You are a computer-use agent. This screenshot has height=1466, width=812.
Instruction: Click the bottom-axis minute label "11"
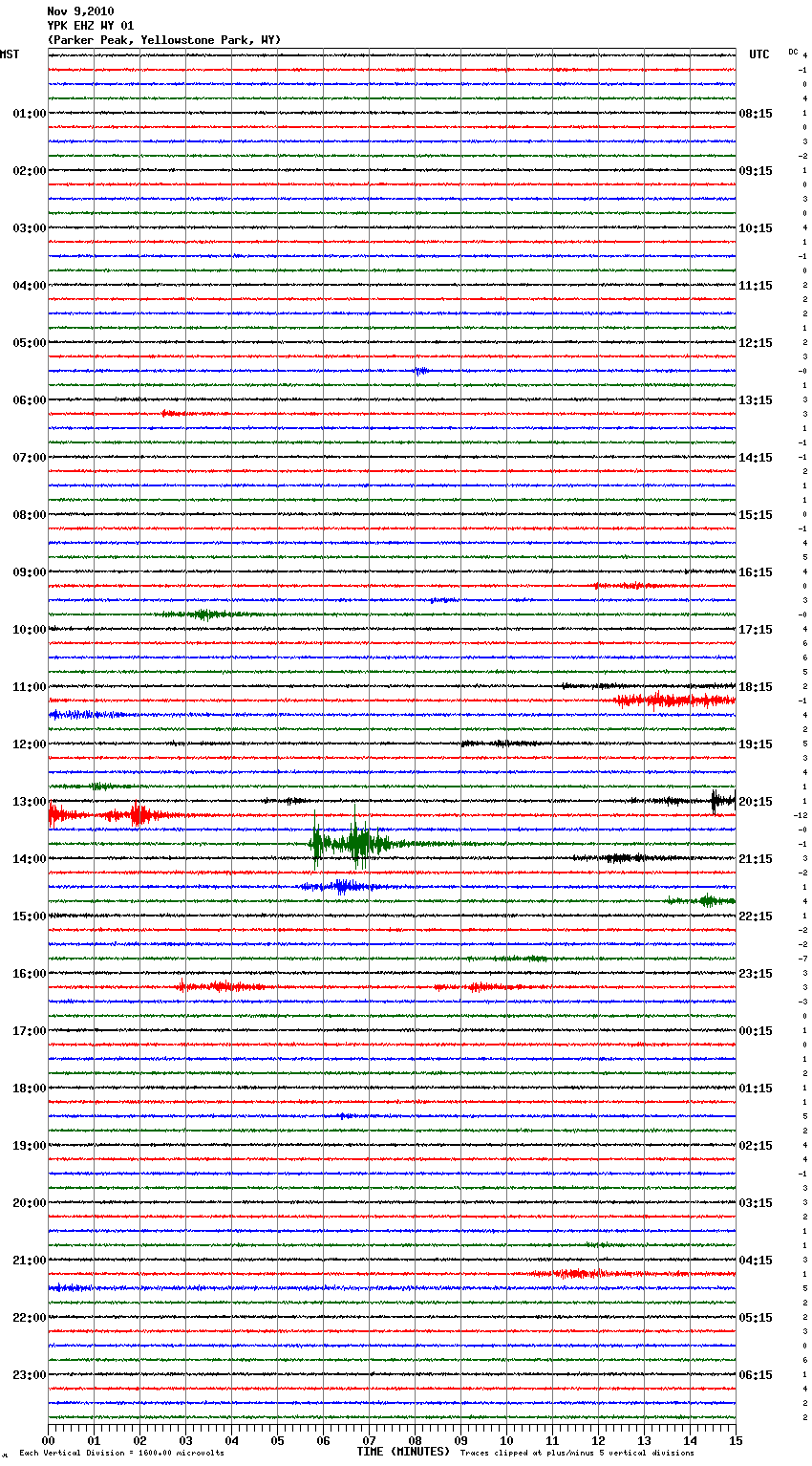point(552,1440)
